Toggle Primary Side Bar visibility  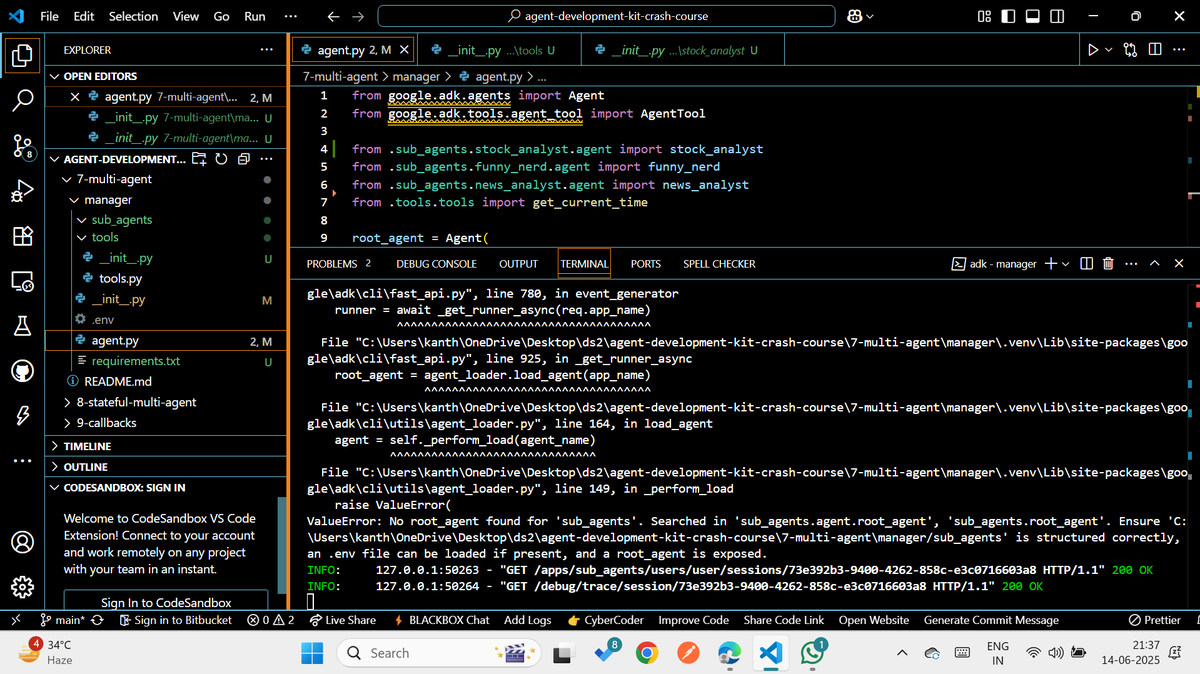click(x=1008, y=16)
